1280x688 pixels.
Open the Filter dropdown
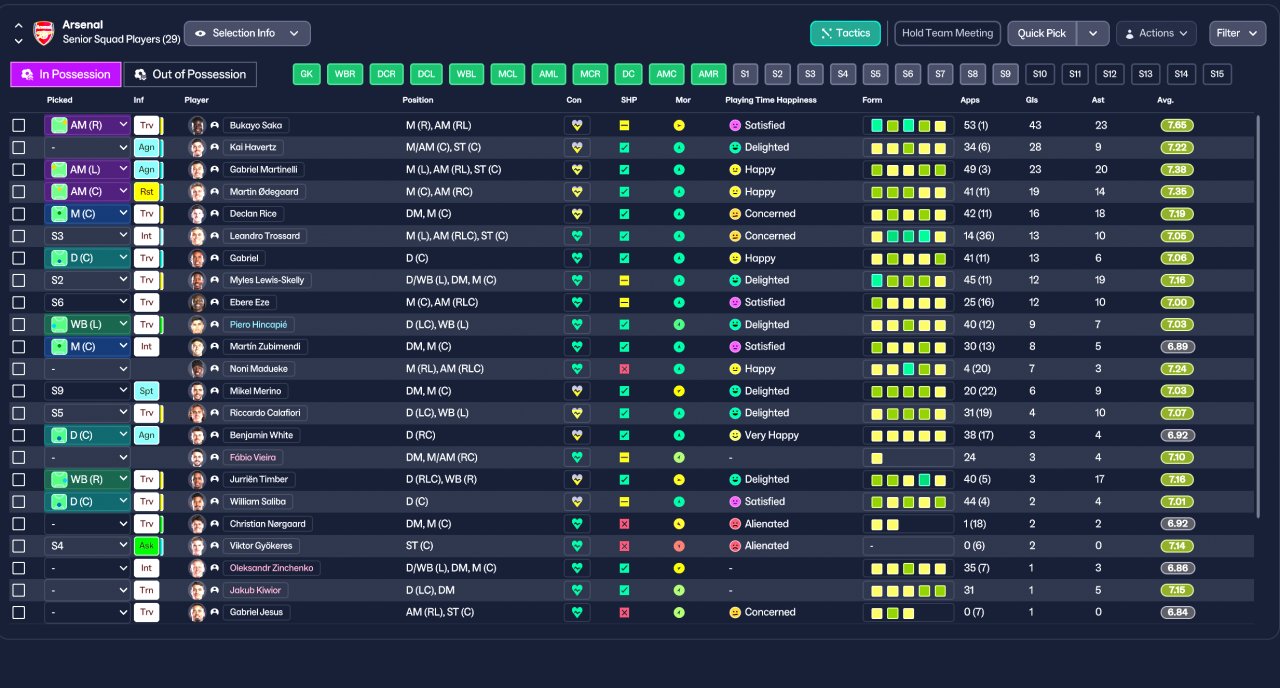(1237, 33)
